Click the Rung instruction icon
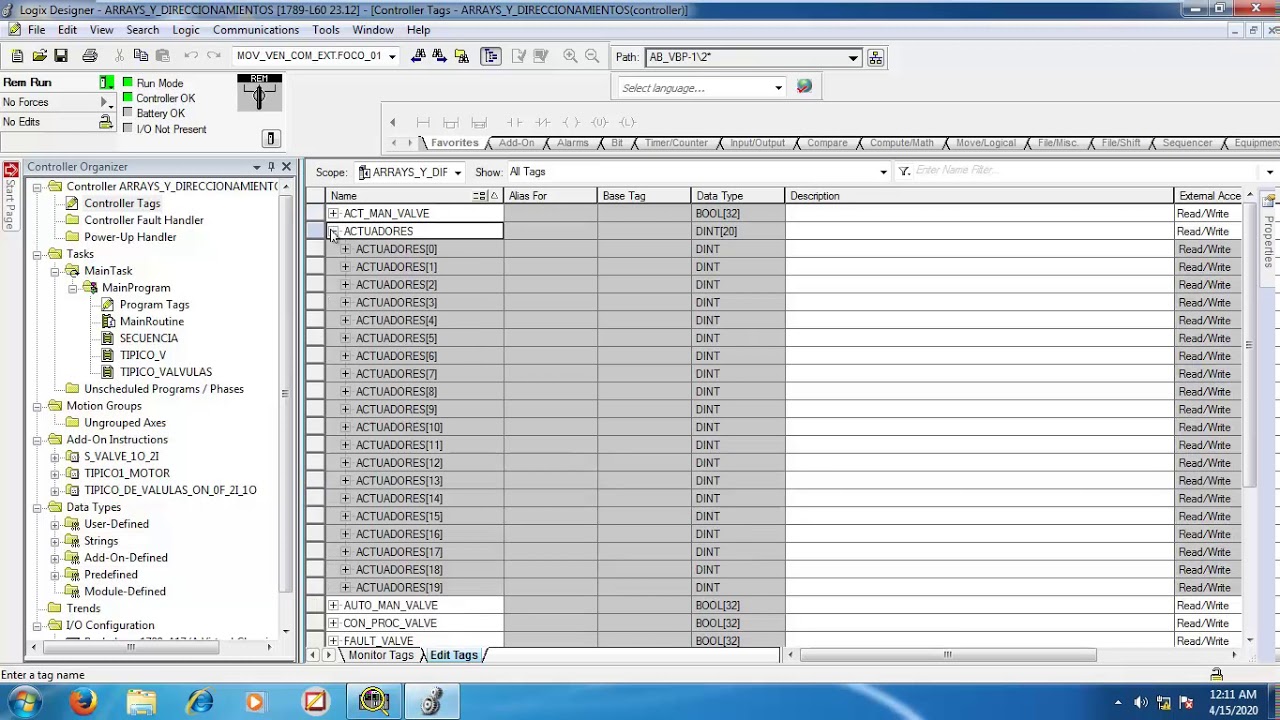The height and width of the screenshot is (720, 1280). tap(422, 122)
